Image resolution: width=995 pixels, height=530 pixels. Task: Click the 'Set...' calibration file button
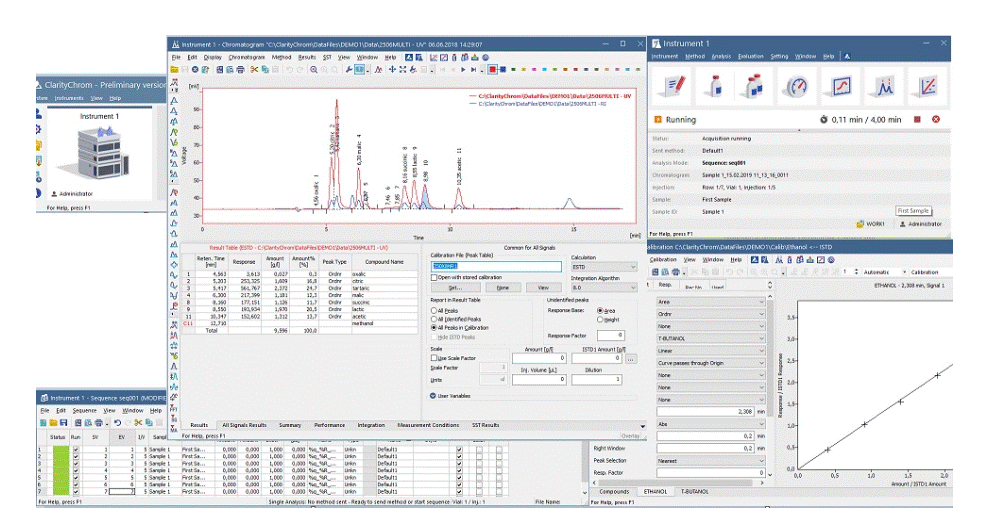click(454, 287)
